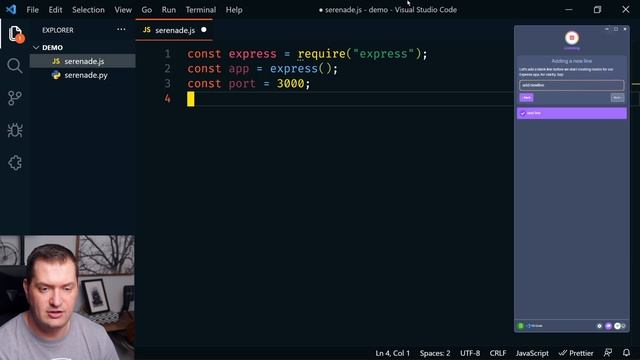The image size is (640, 360).
Task: Click the Serenade listening microphone button
Action: pos(571,38)
